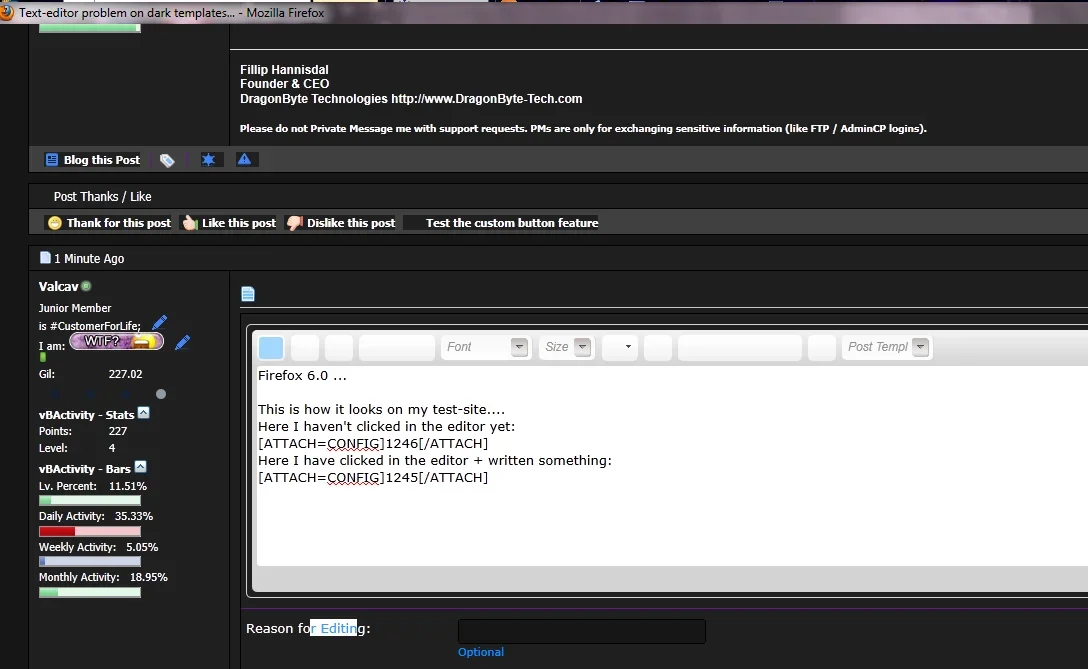The image size is (1088, 669).
Task: Click the Post Thanks / Like heading
Action: [x=103, y=196]
